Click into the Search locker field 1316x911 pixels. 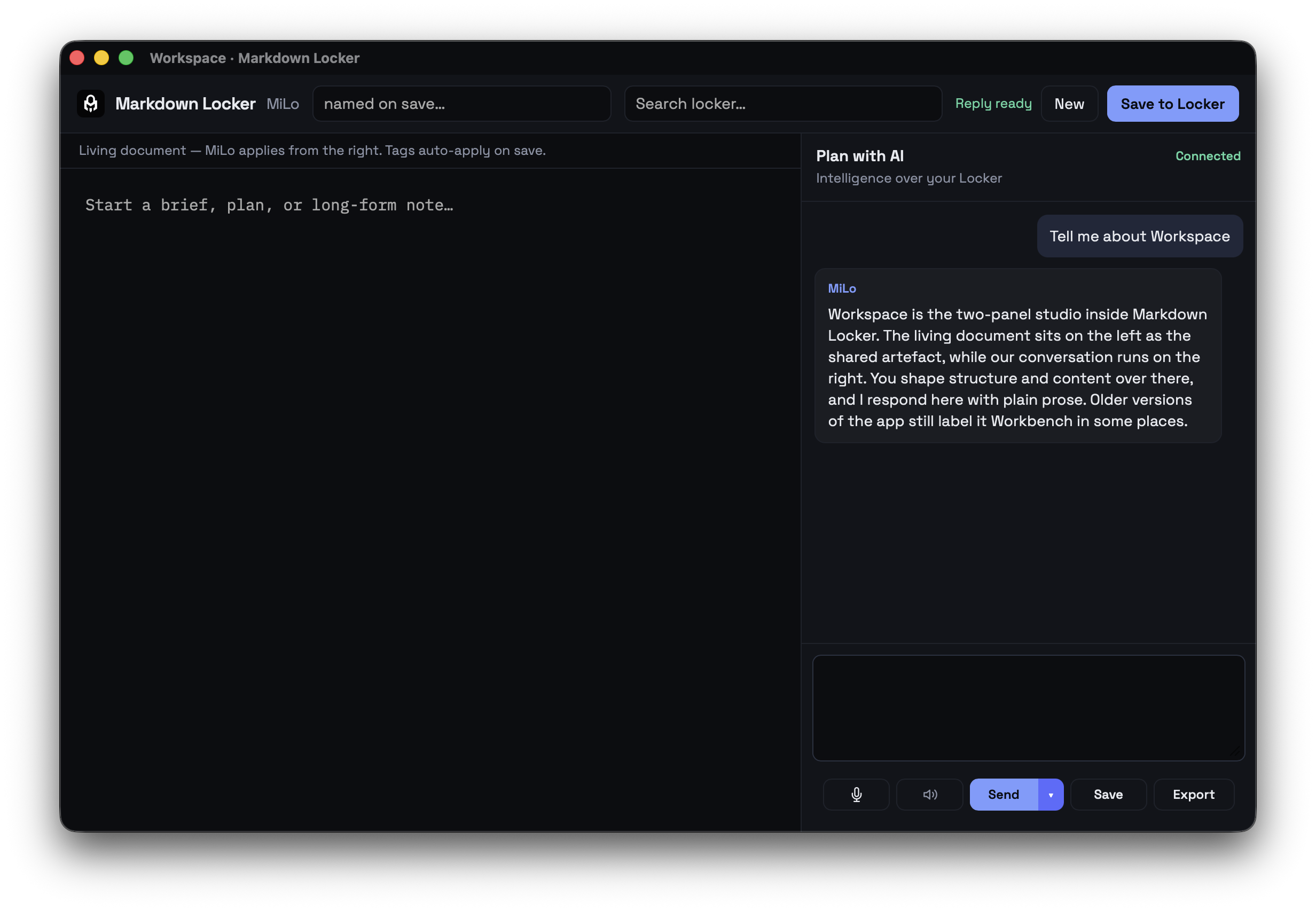click(783, 104)
